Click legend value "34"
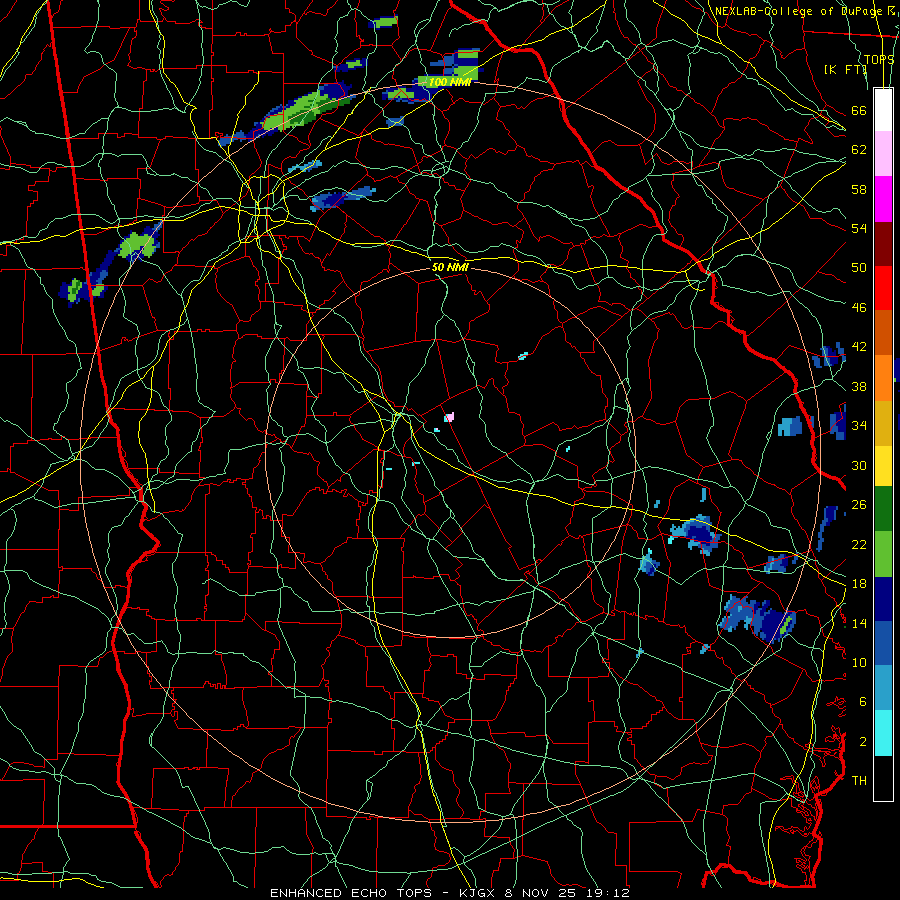The width and height of the screenshot is (900, 900). pos(859,425)
